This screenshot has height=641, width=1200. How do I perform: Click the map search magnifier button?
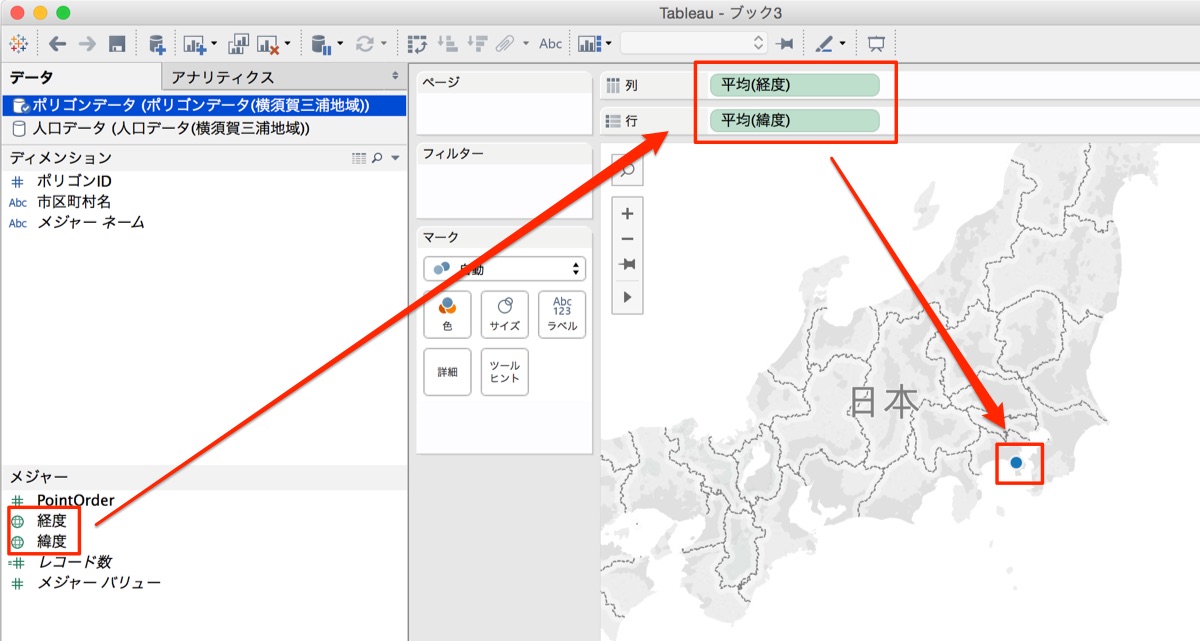[627, 170]
